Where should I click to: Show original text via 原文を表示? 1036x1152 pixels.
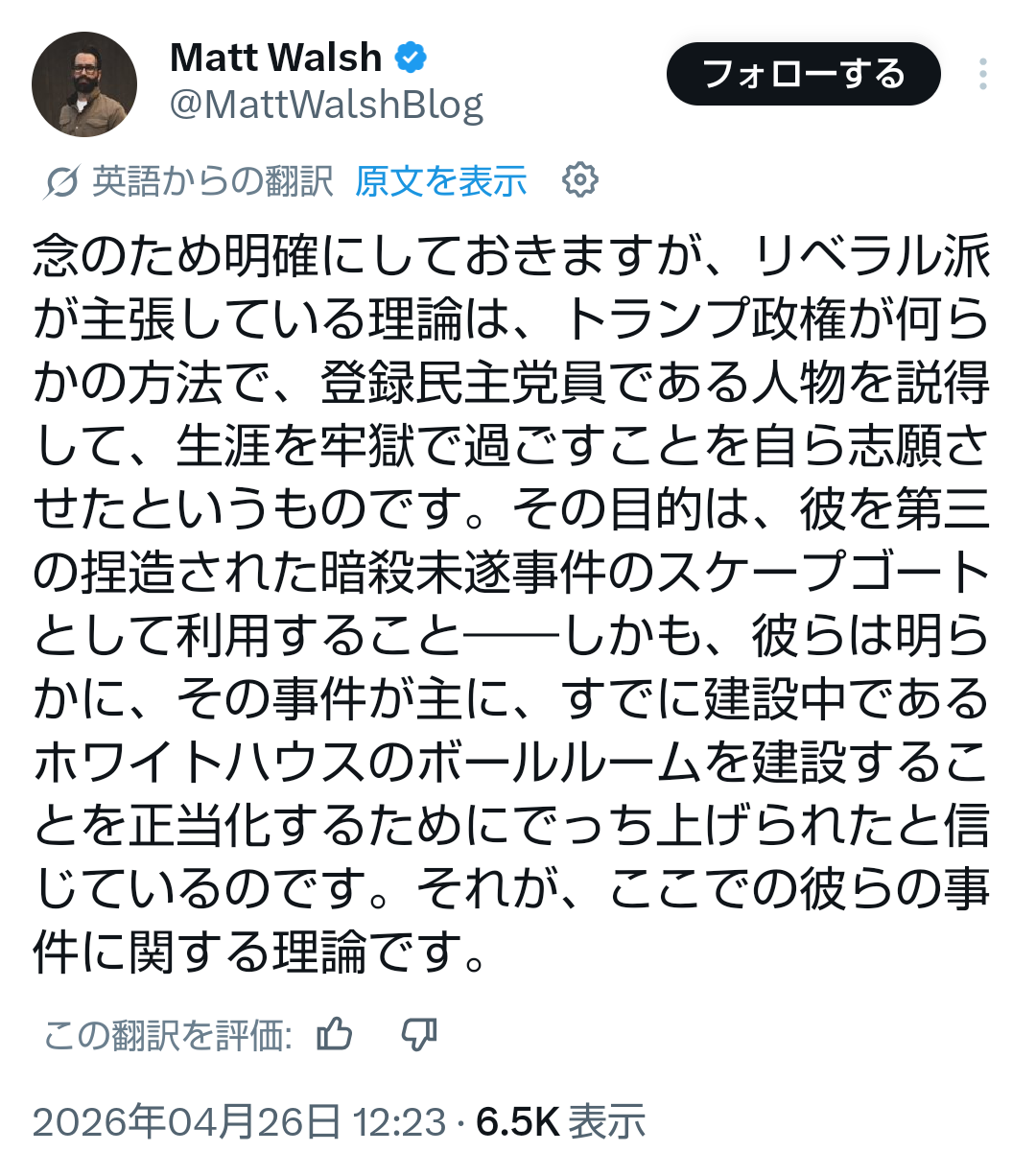[x=441, y=180]
